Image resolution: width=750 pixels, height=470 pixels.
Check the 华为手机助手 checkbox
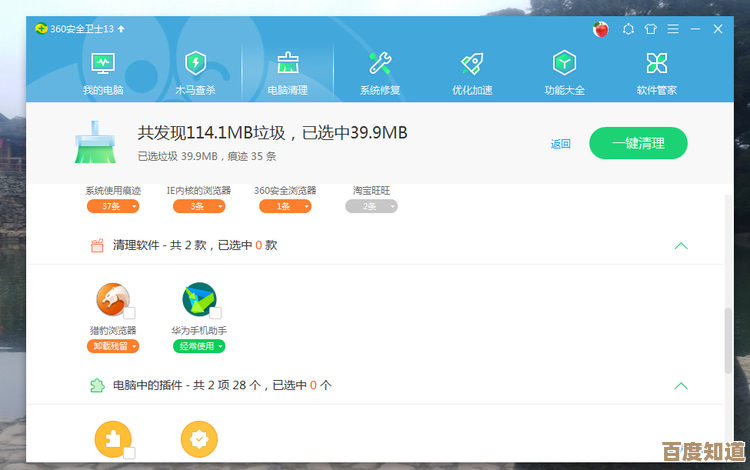[213, 313]
